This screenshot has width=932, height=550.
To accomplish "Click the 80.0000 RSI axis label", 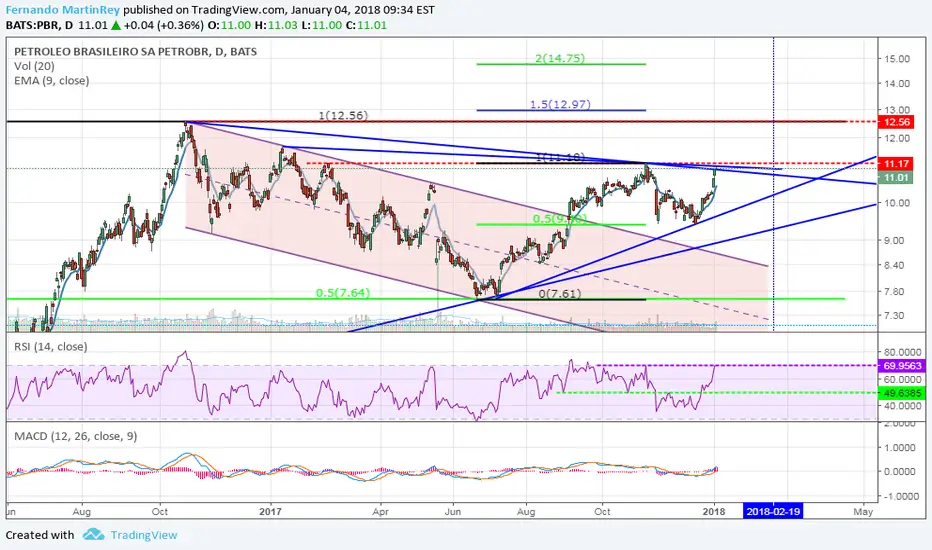I will [902, 352].
